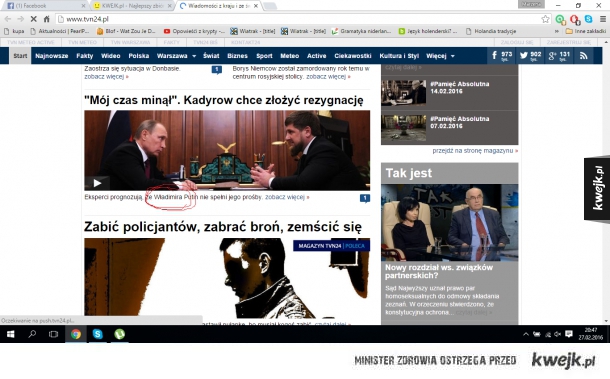Open Chrome menu hamburger icon
This screenshot has width=610, height=379.
tap(603, 19)
